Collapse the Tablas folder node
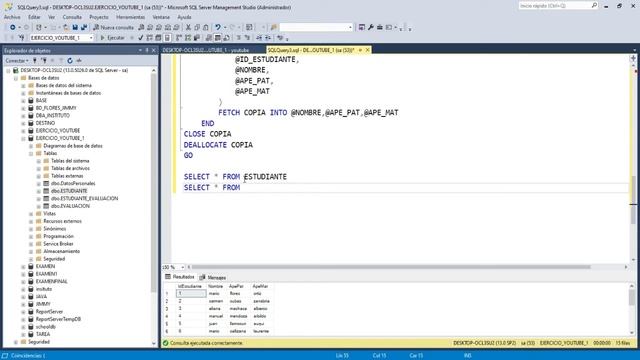 tap(31, 153)
